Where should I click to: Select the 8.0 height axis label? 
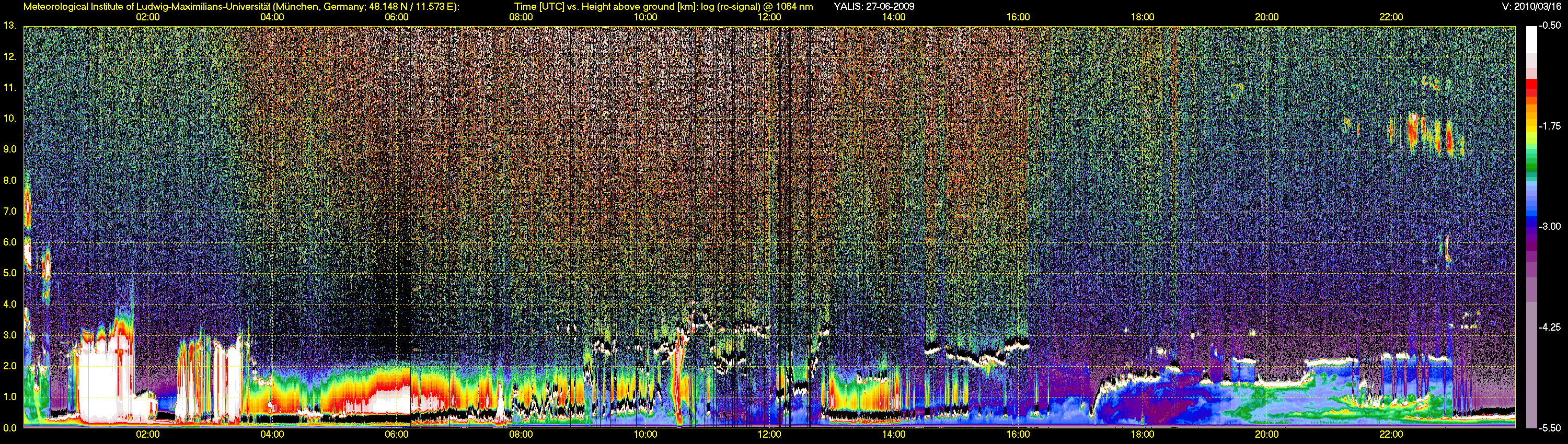pyautogui.click(x=9, y=180)
